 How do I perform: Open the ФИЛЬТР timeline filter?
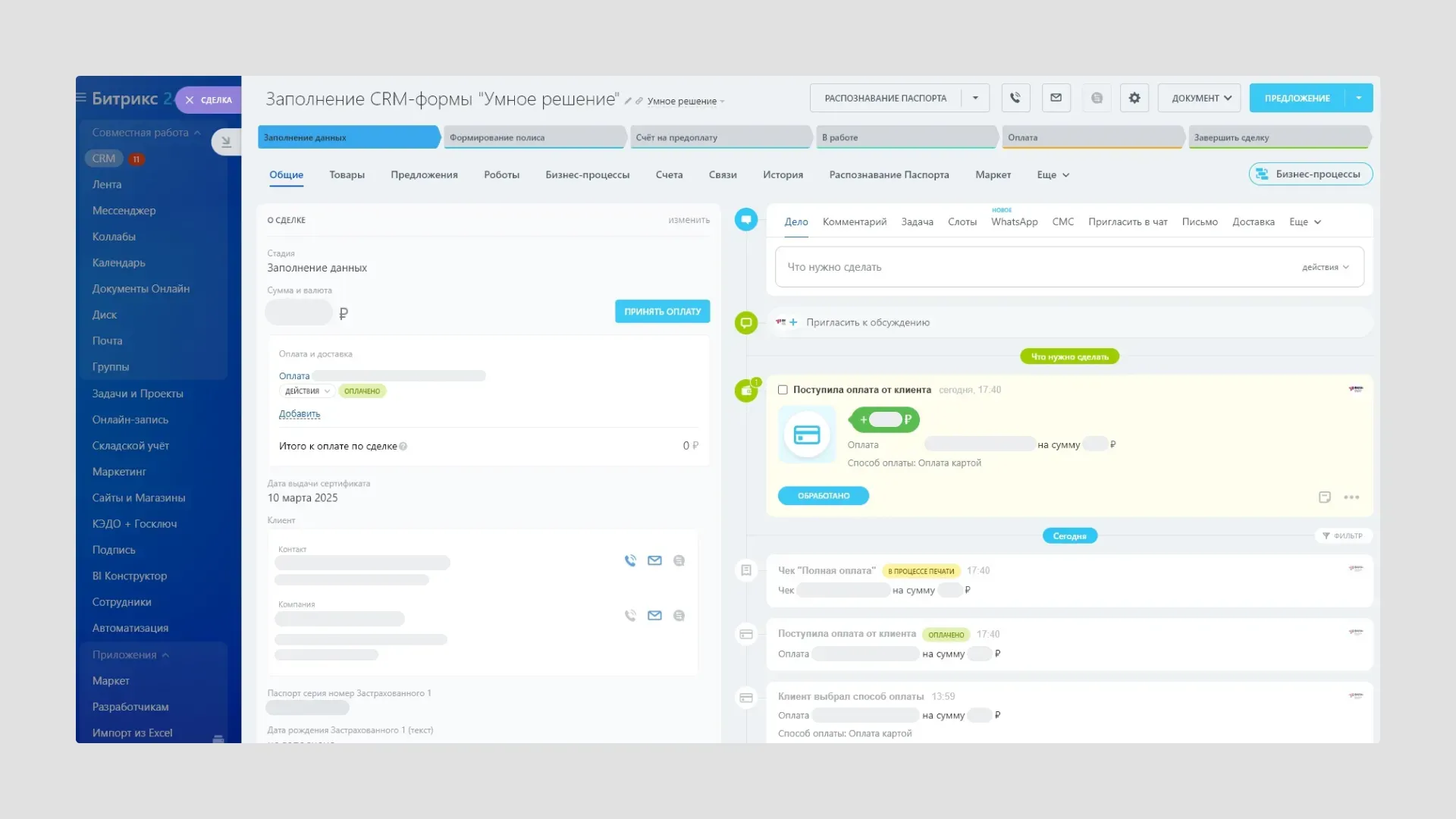[1343, 535]
